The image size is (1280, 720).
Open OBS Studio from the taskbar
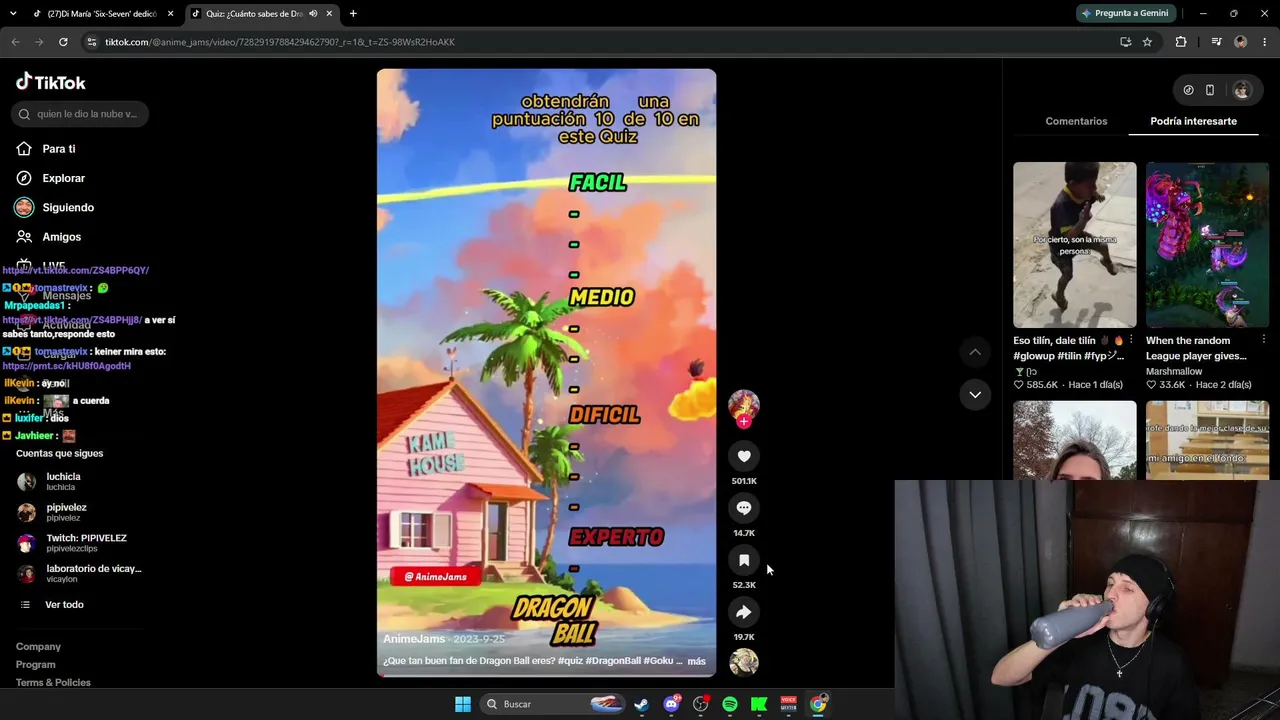[x=701, y=704]
